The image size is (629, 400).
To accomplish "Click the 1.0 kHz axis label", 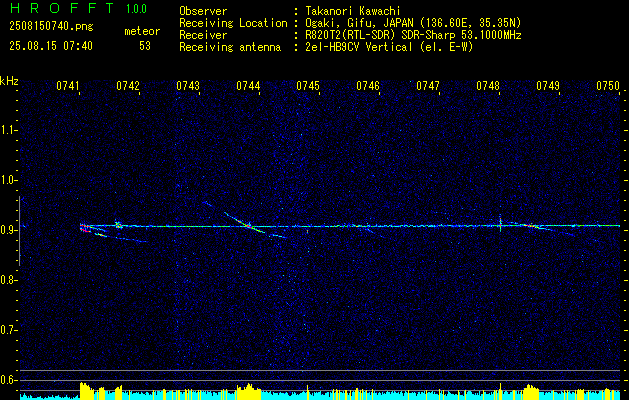I will tap(8, 180).
